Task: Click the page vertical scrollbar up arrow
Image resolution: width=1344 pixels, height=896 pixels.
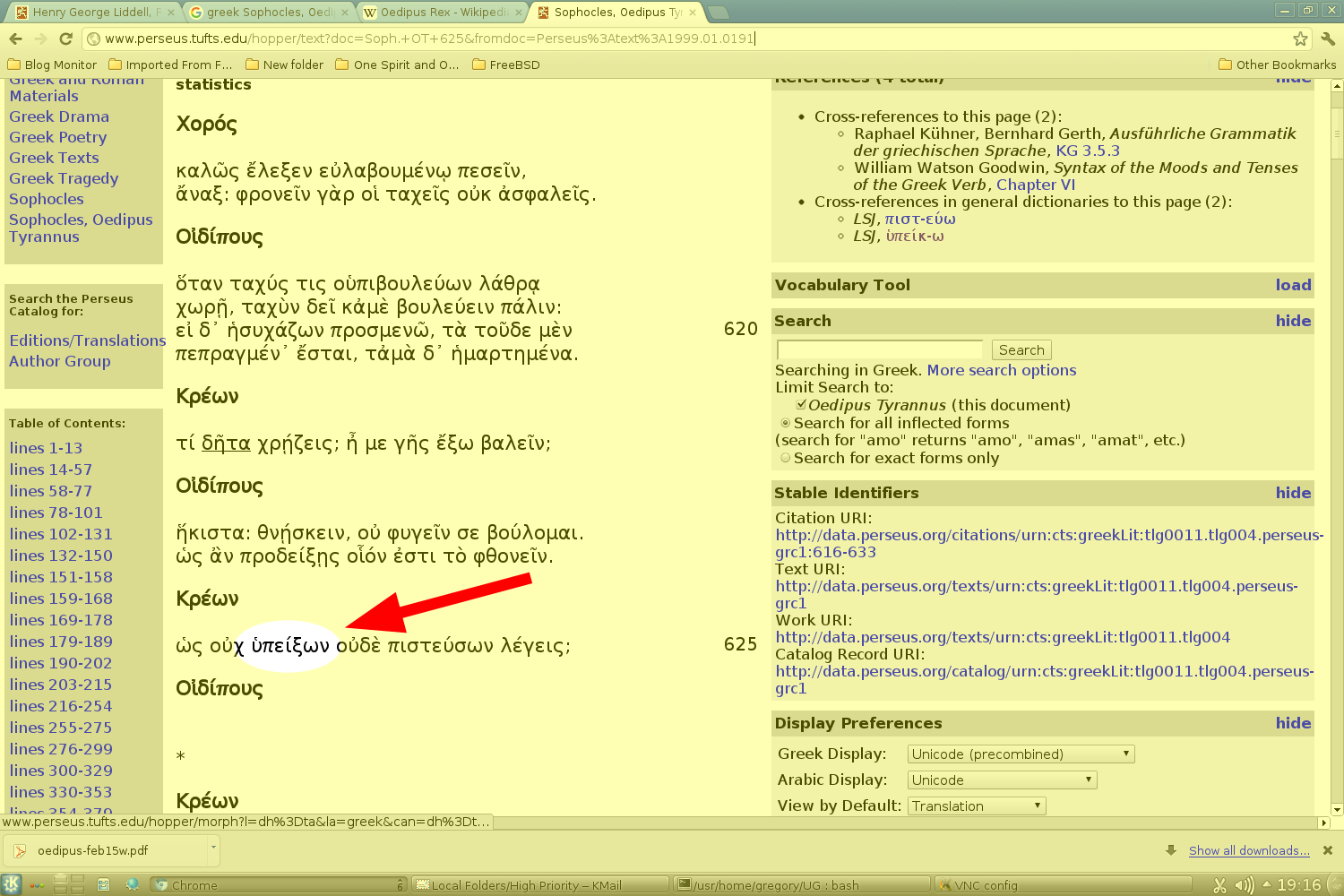Action: [1337, 86]
